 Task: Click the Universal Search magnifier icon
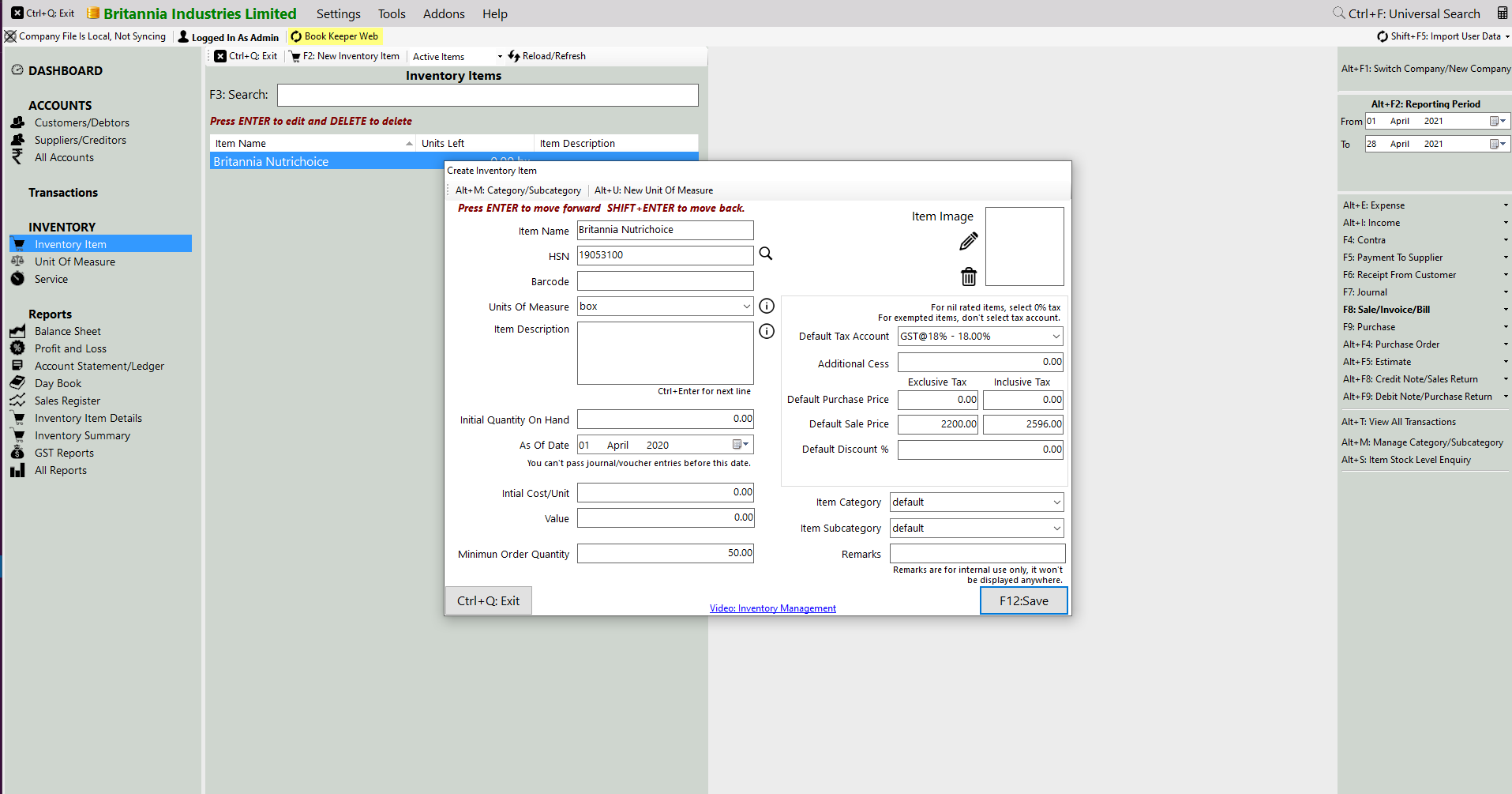click(x=1339, y=13)
